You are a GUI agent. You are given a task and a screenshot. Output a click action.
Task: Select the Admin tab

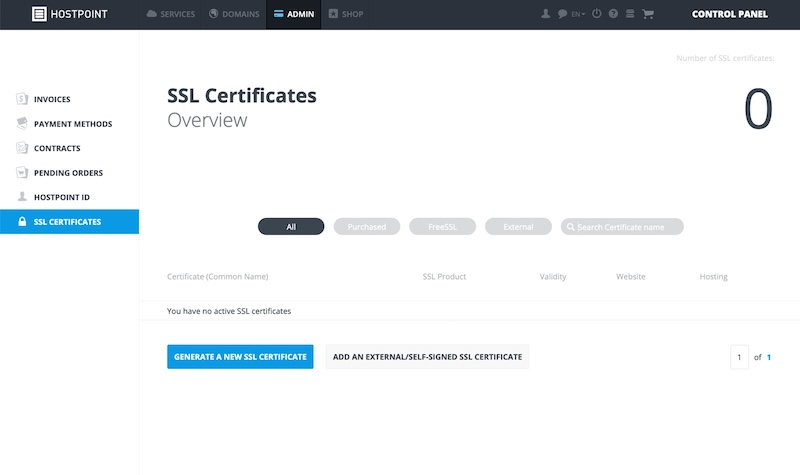(294, 14)
